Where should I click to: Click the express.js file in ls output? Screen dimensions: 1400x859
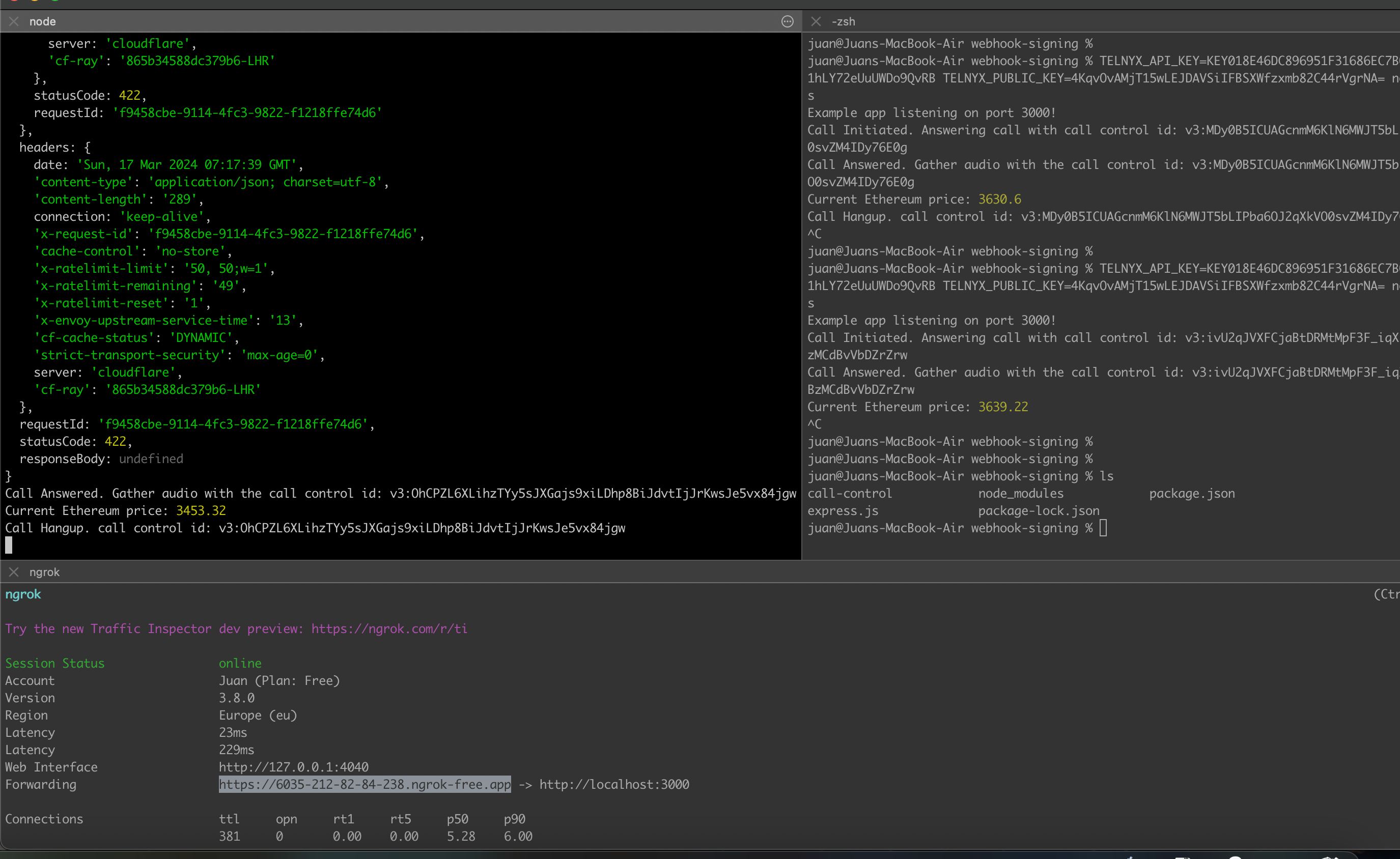(x=843, y=511)
